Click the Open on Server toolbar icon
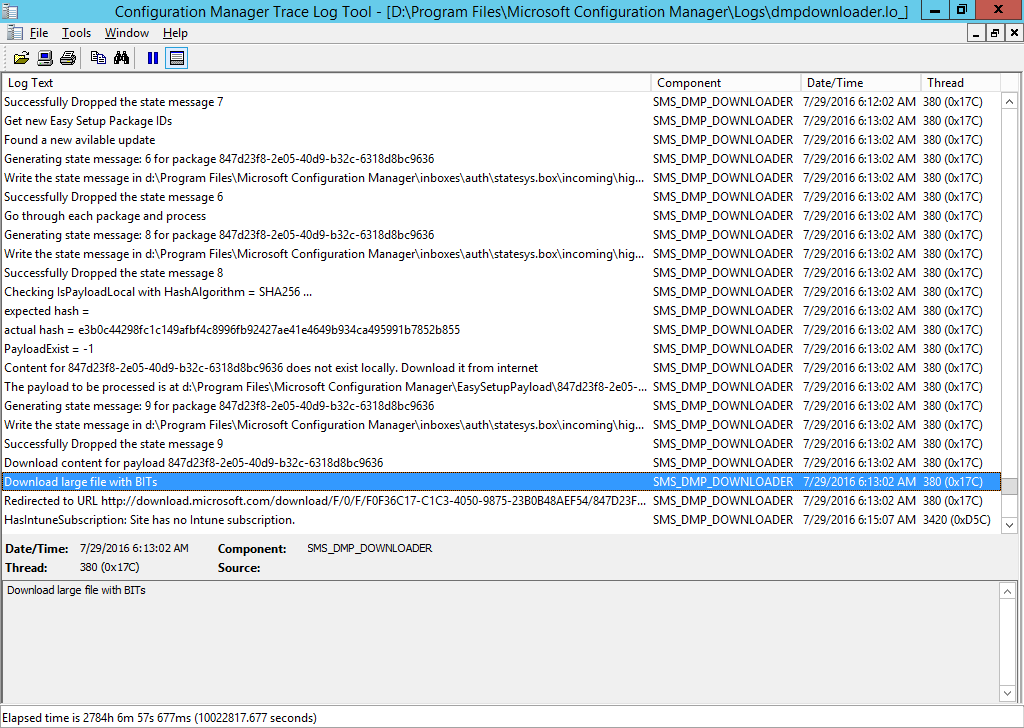 coord(45,58)
